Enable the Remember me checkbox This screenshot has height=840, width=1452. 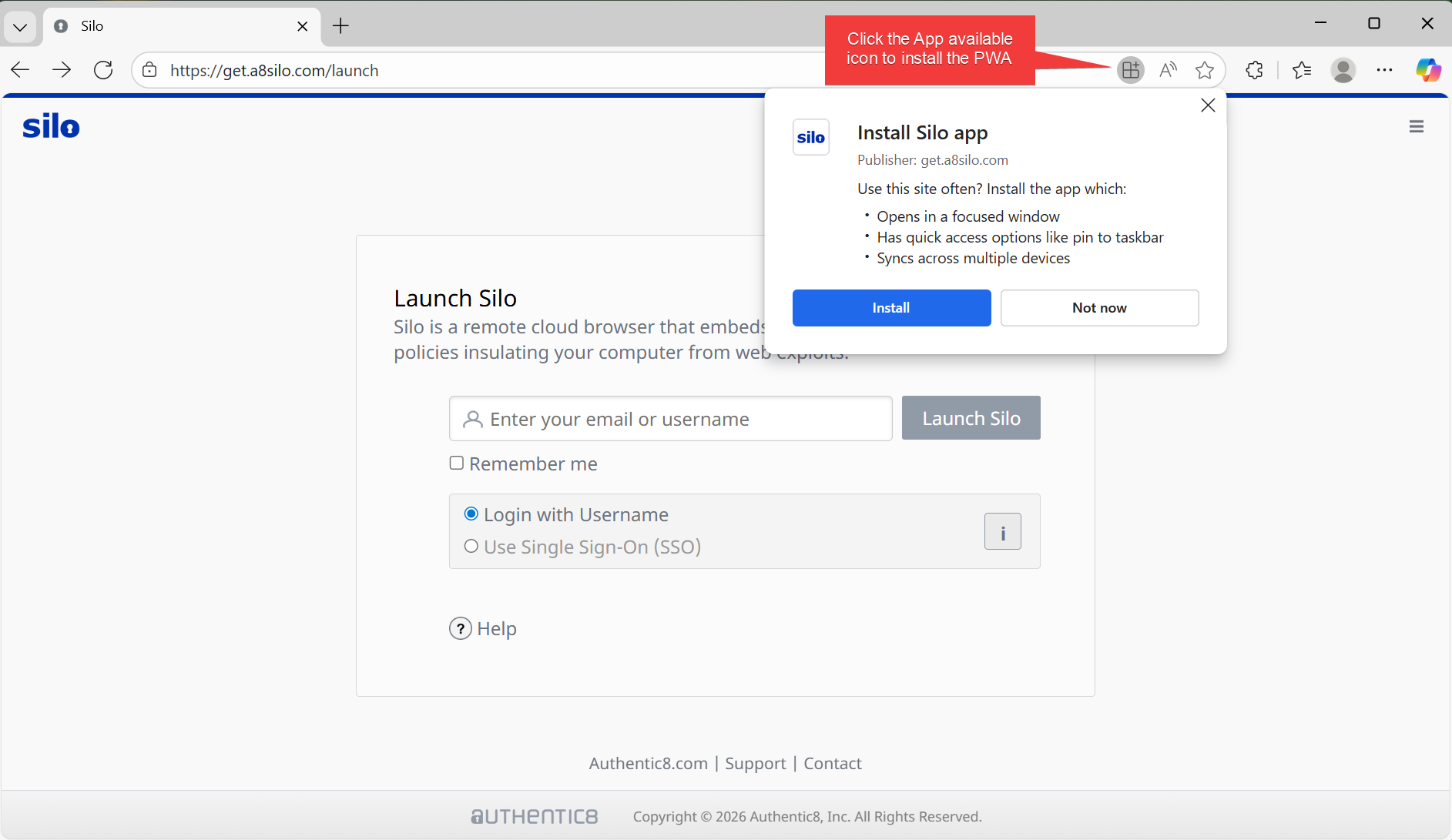(x=457, y=463)
